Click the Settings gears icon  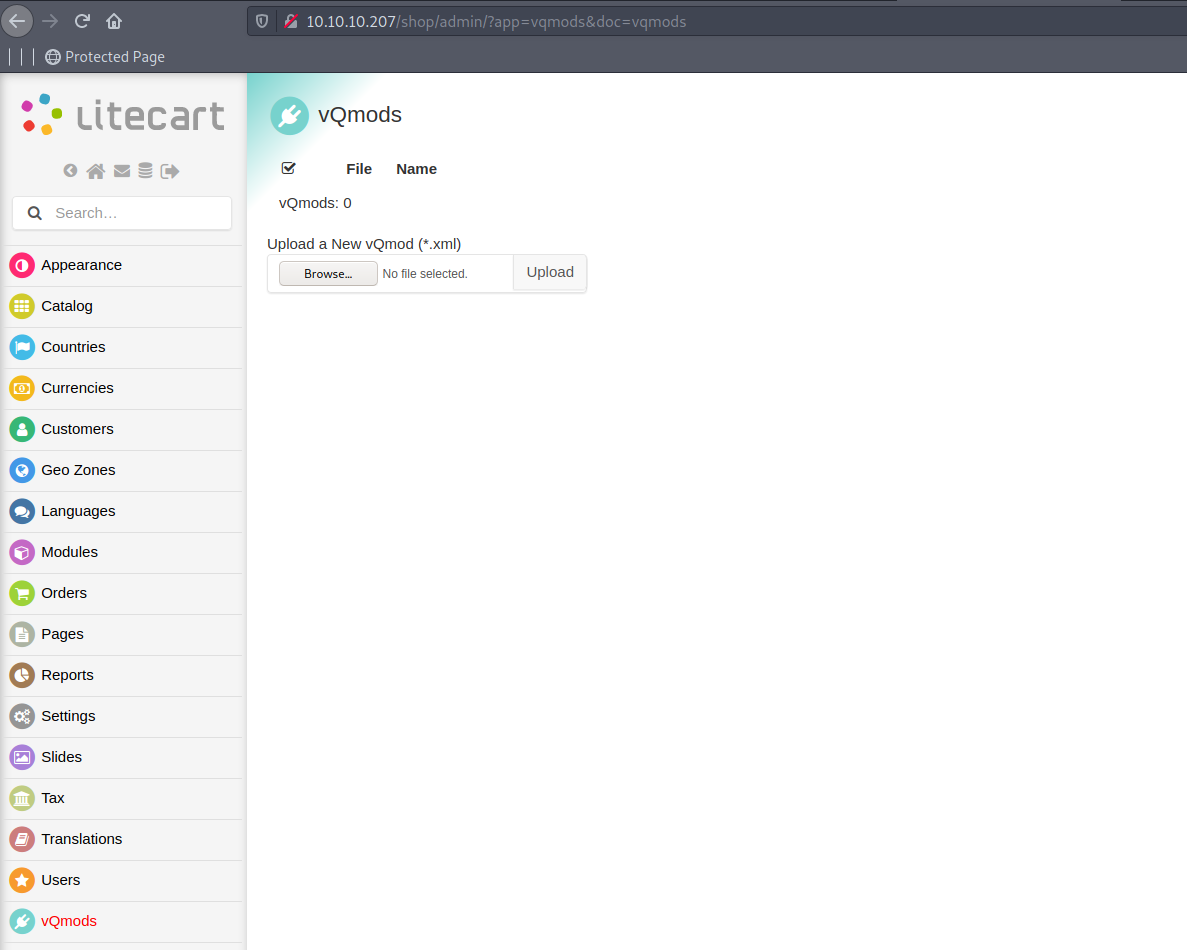[21, 716]
